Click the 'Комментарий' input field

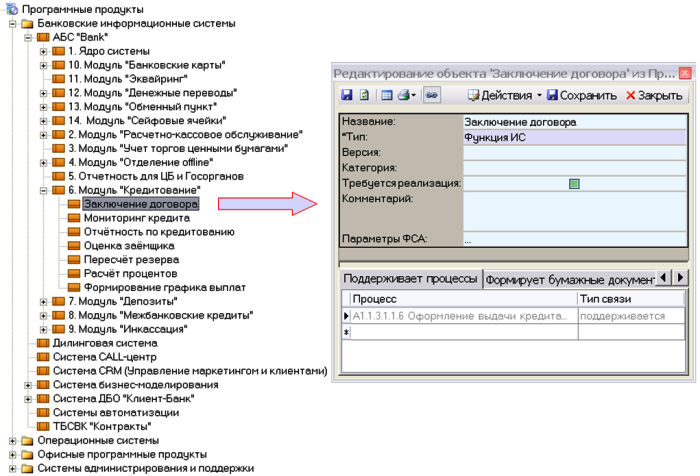574,210
